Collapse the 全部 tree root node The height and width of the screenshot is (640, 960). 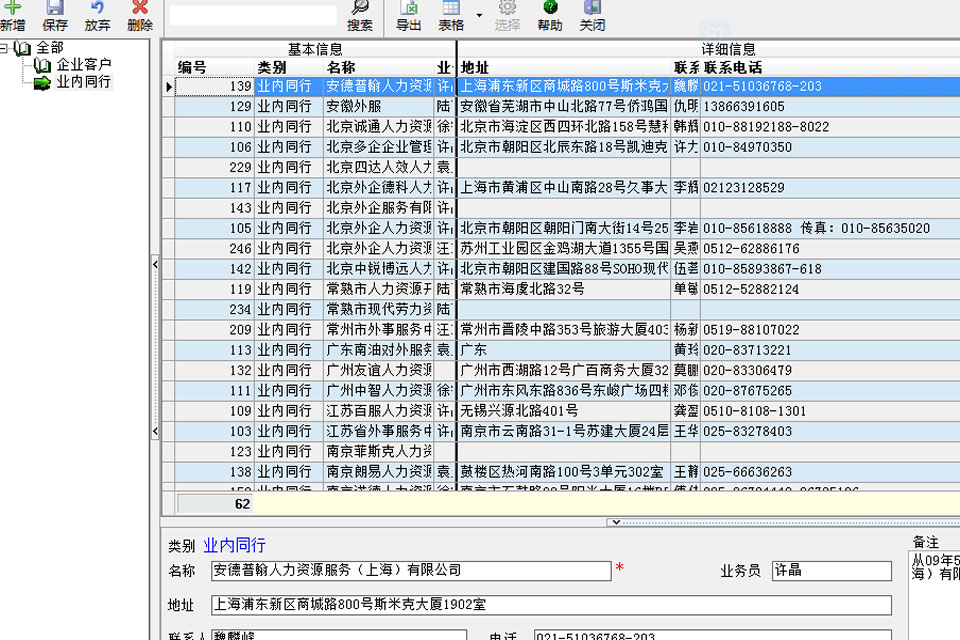(5, 48)
